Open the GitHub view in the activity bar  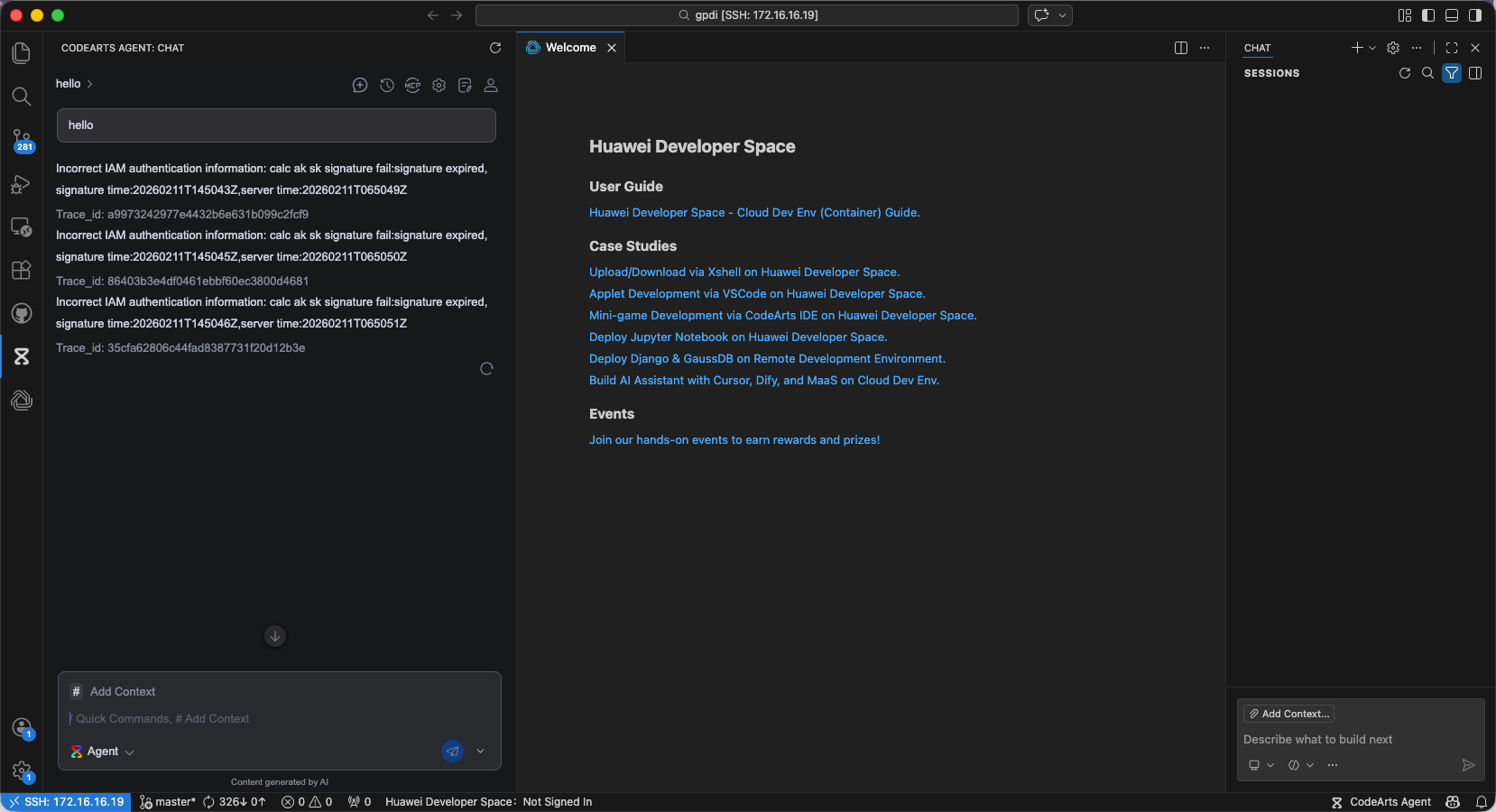pyautogui.click(x=22, y=313)
